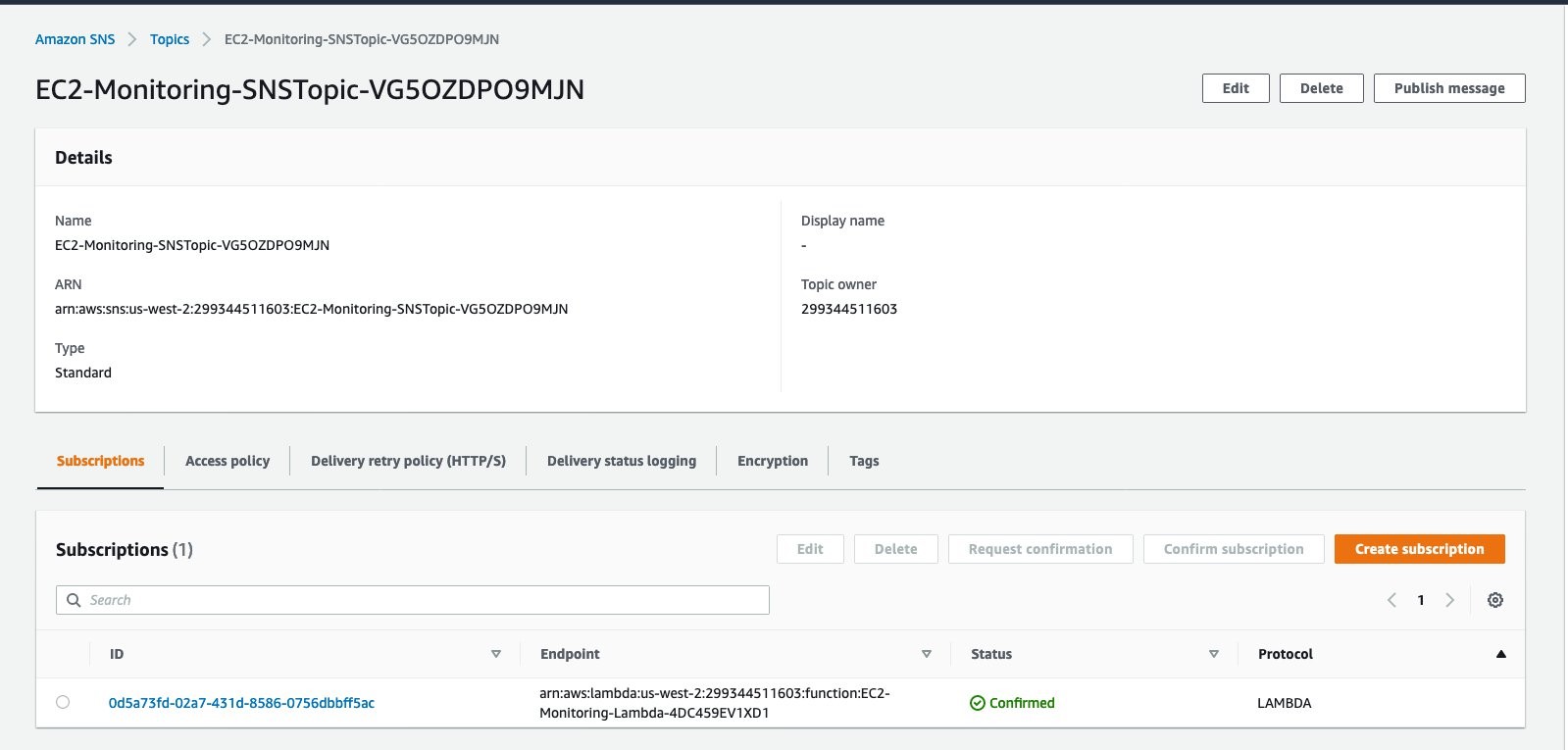Click the topic Edit button
Viewport: 1568px width, 750px height.
(x=1236, y=88)
